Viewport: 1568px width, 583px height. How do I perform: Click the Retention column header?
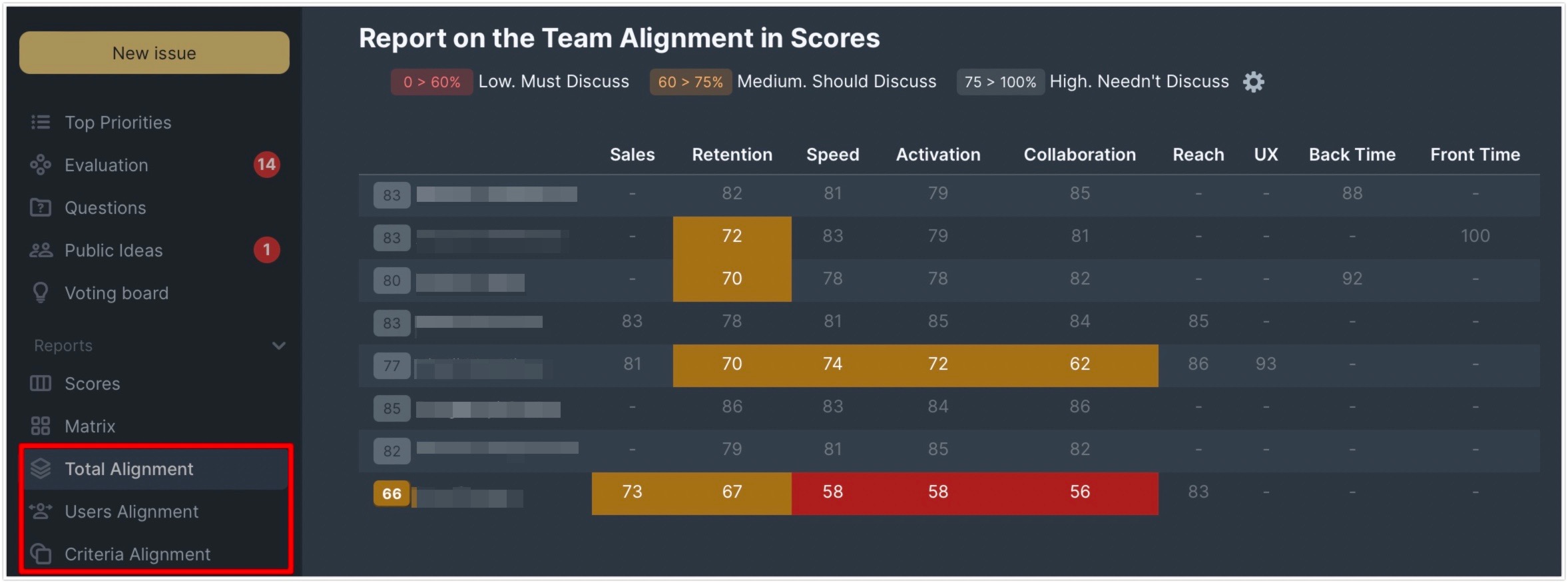point(732,155)
